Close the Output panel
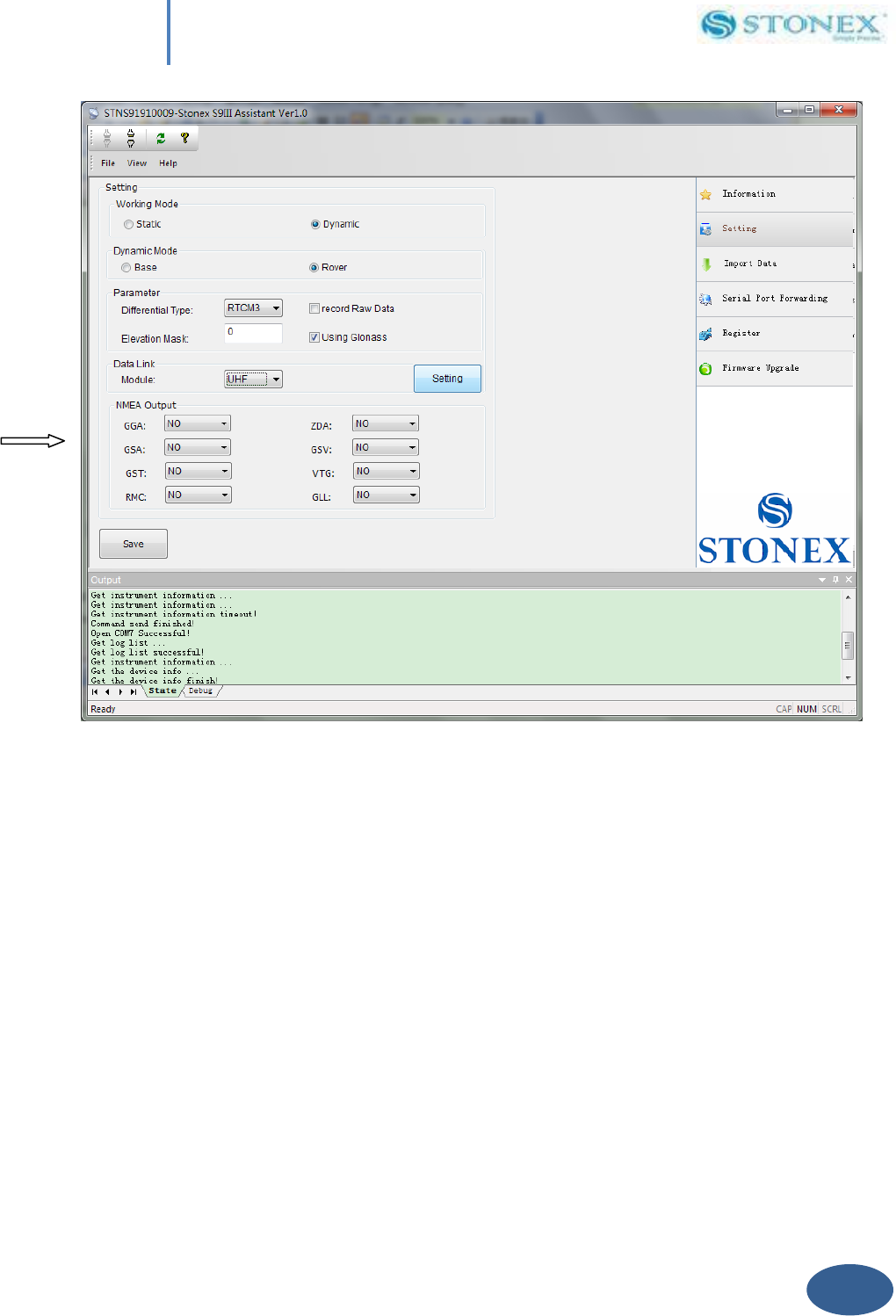Screen dimensions: 896x1316 pos(849,580)
